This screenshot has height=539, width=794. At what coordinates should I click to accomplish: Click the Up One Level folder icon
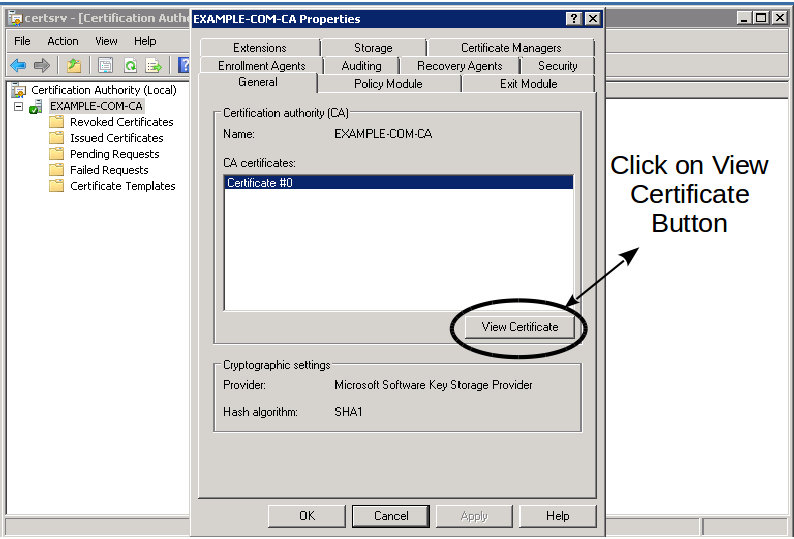74,66
